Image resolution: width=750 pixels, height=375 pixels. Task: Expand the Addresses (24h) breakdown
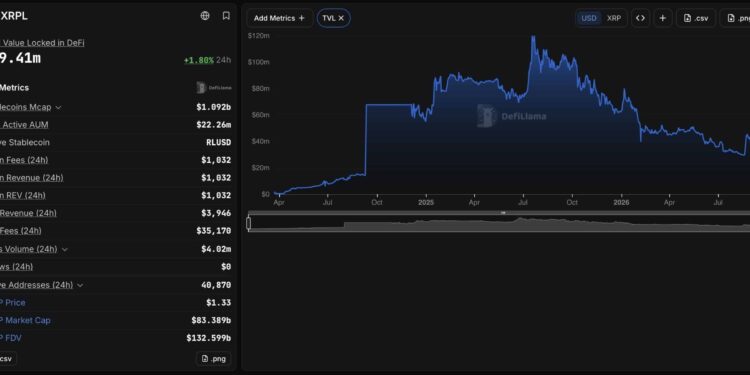pyautogui.click(x=80, y=285)
